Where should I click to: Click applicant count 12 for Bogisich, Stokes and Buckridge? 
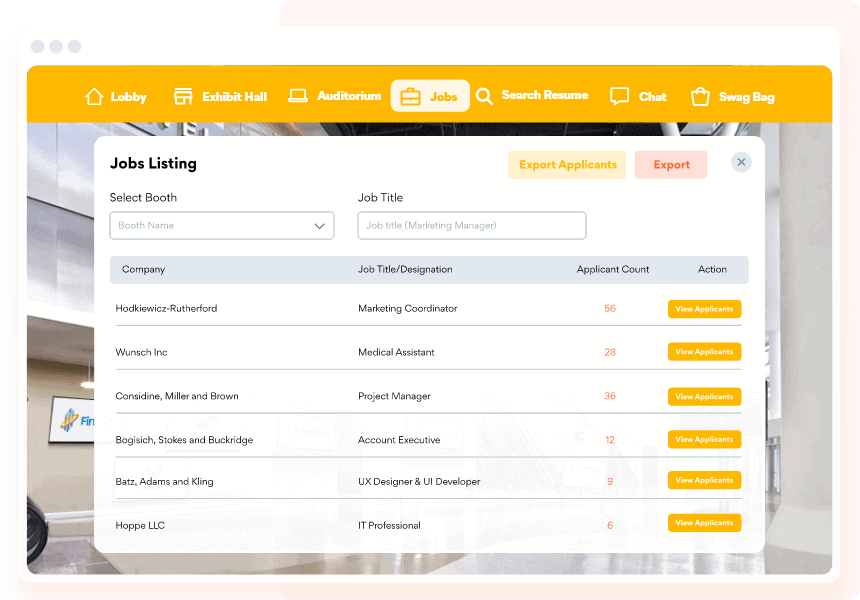tap(610, 439)
